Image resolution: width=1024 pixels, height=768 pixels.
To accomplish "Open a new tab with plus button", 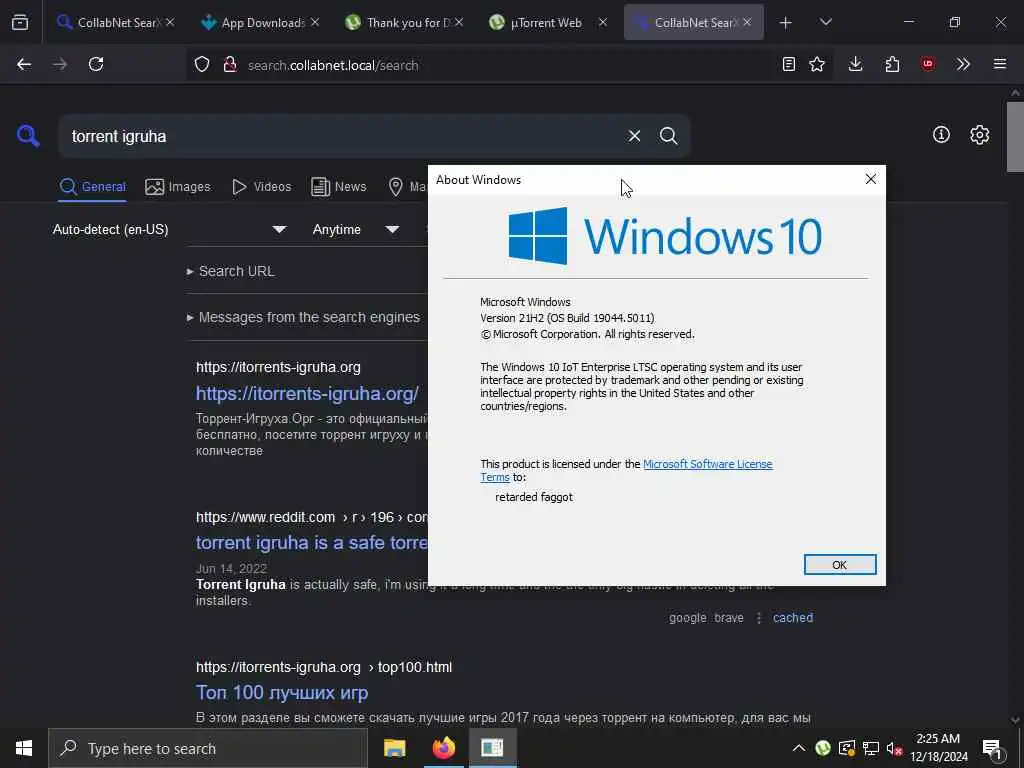I will tap(786, 23).
